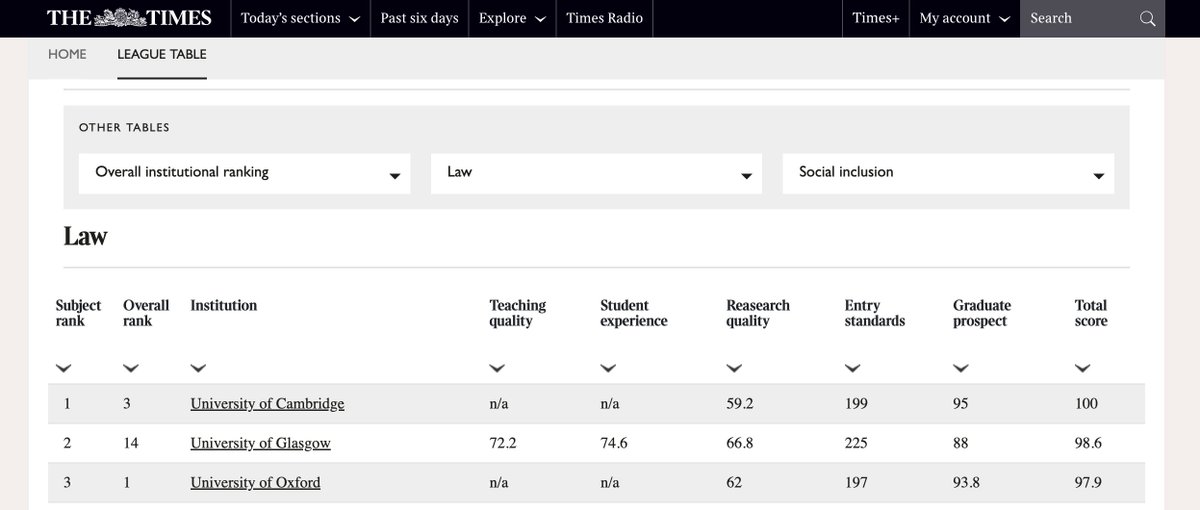Screen dimensions: 1200x510
Task: Click the Graduate prospect column header
Action: pos(982,313)
